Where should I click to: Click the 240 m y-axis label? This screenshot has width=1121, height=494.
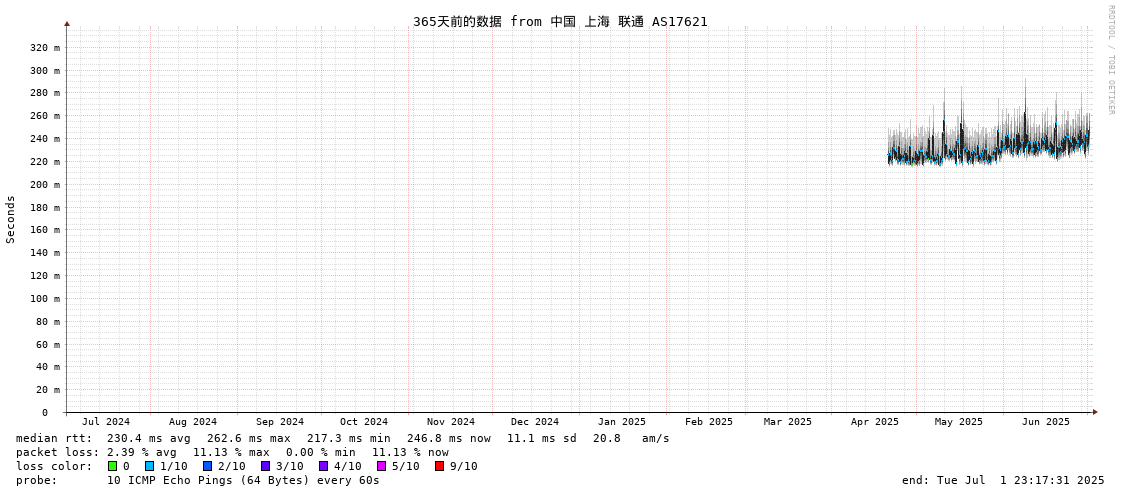44,139
